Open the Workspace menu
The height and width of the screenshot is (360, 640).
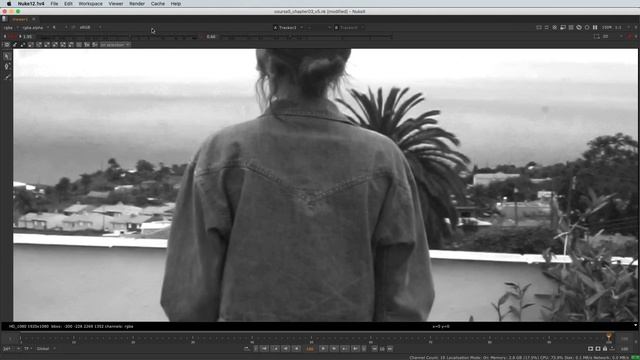click(90, 4)
